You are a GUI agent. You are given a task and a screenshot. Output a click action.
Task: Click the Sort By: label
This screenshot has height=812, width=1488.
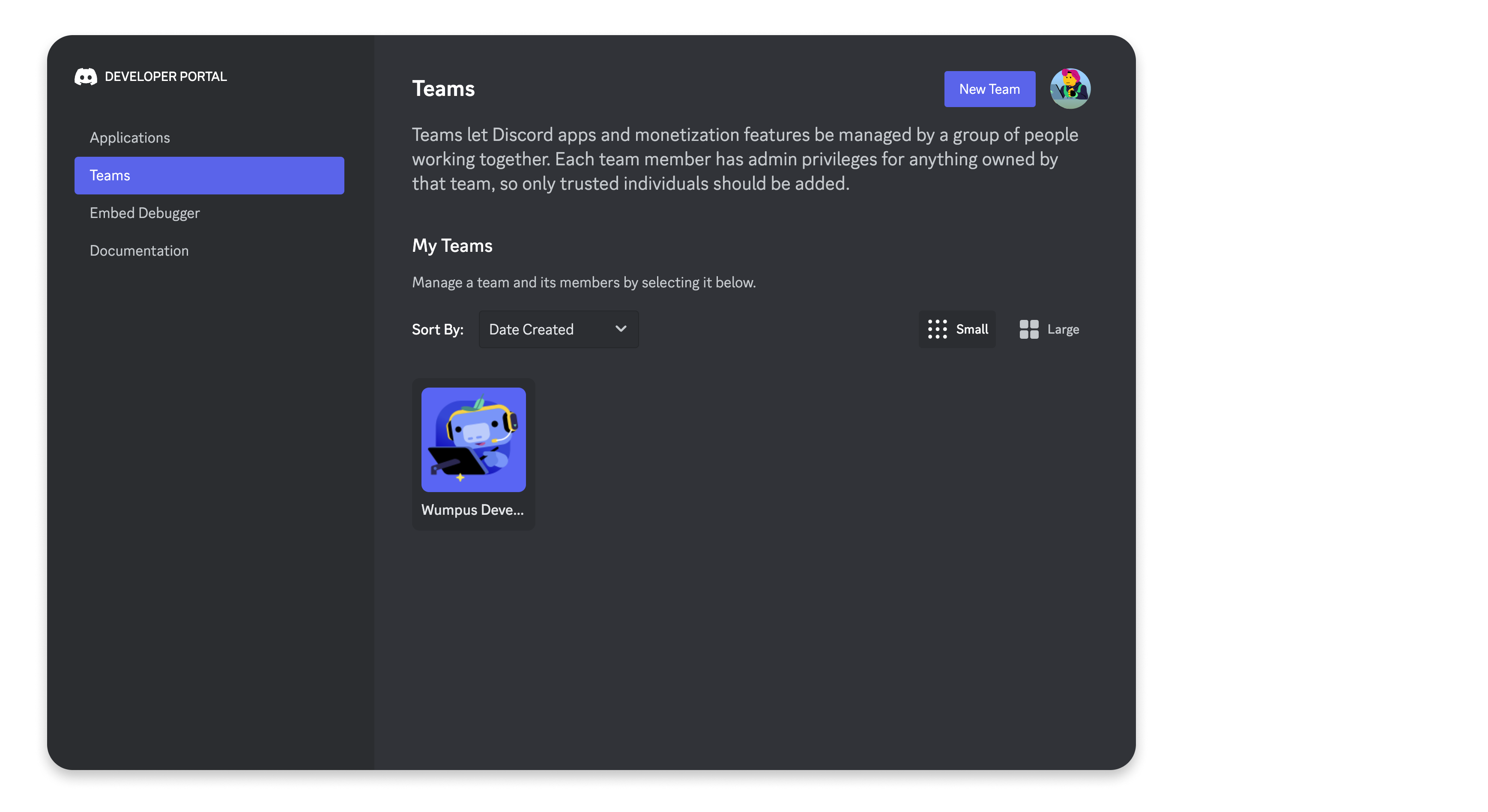pos(437,330)
